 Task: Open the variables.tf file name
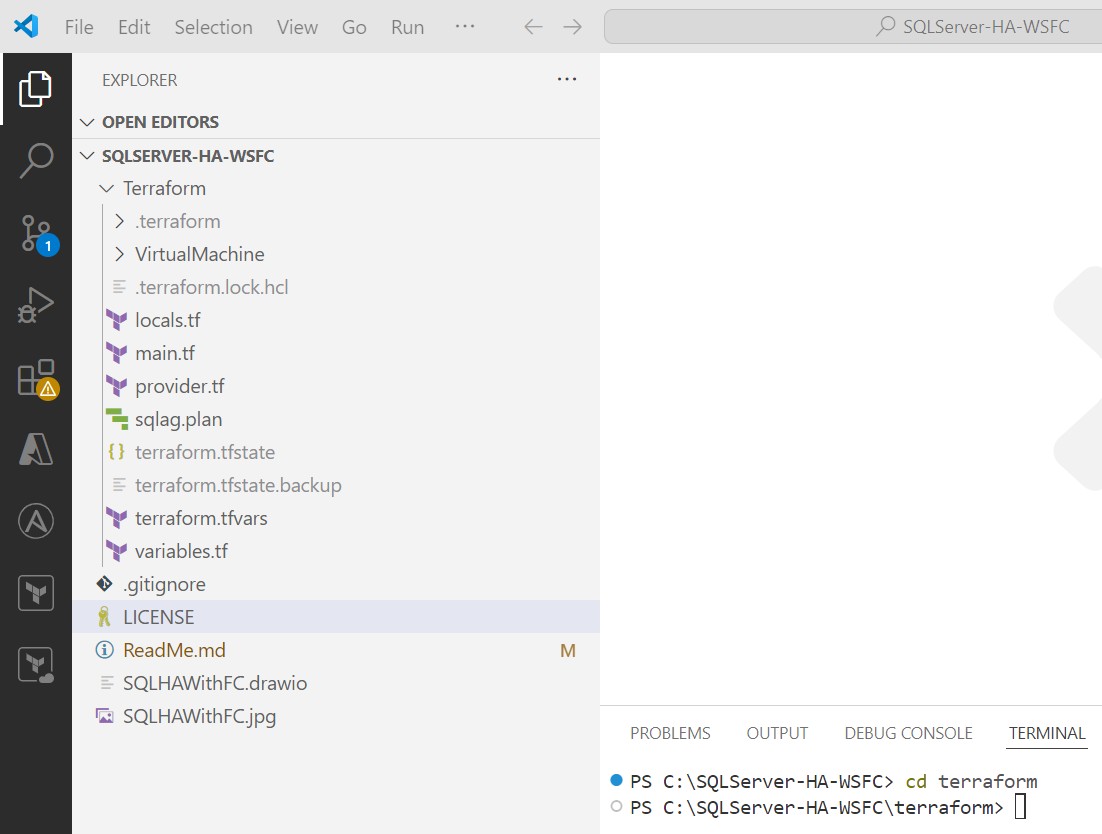(181, 552)
